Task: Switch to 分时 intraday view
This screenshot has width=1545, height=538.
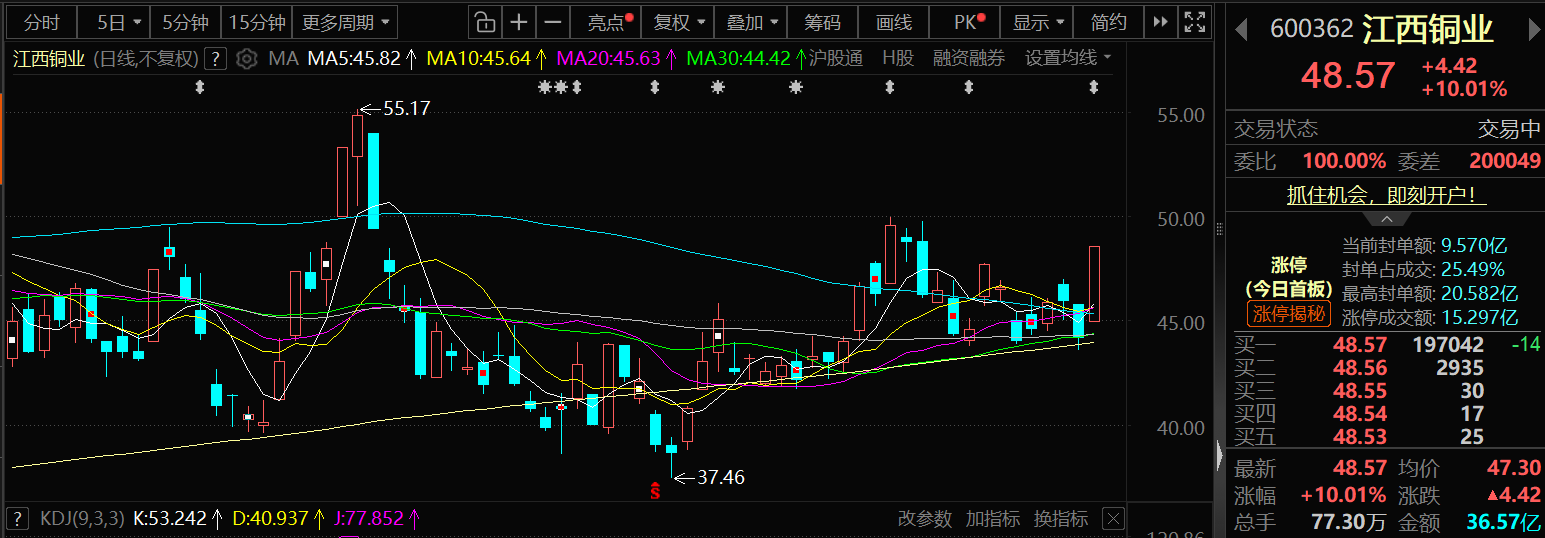Action: [42, 22]
